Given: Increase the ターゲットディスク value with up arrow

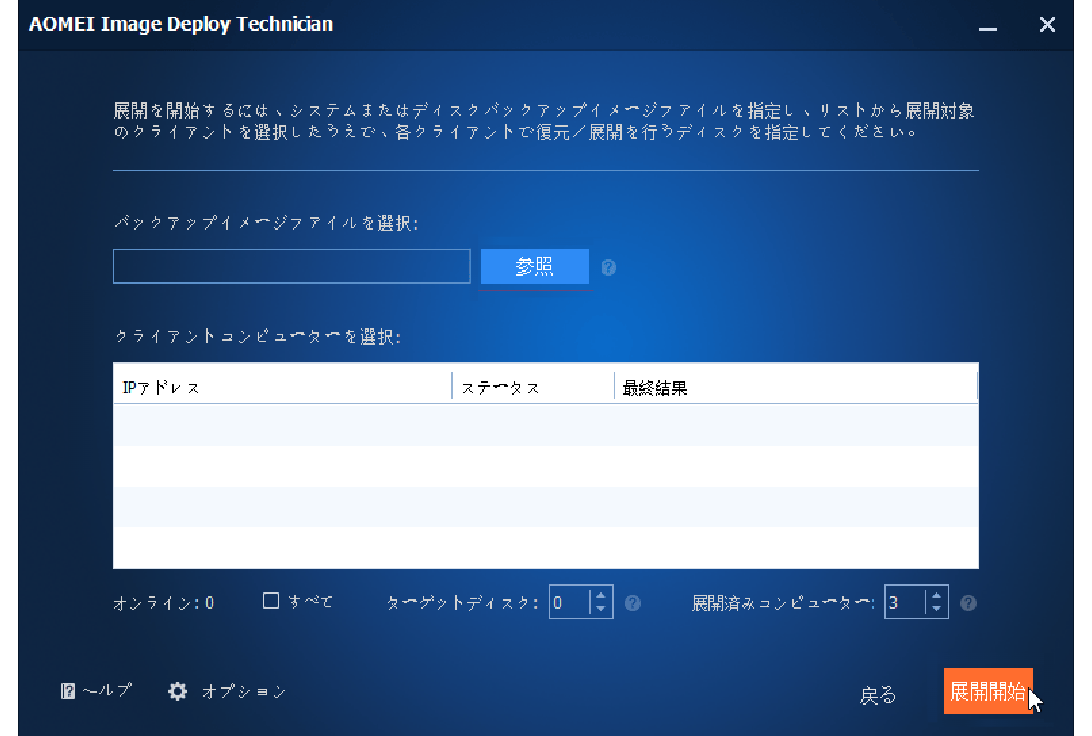Looking at the screenshot, I should pos(601,595).
